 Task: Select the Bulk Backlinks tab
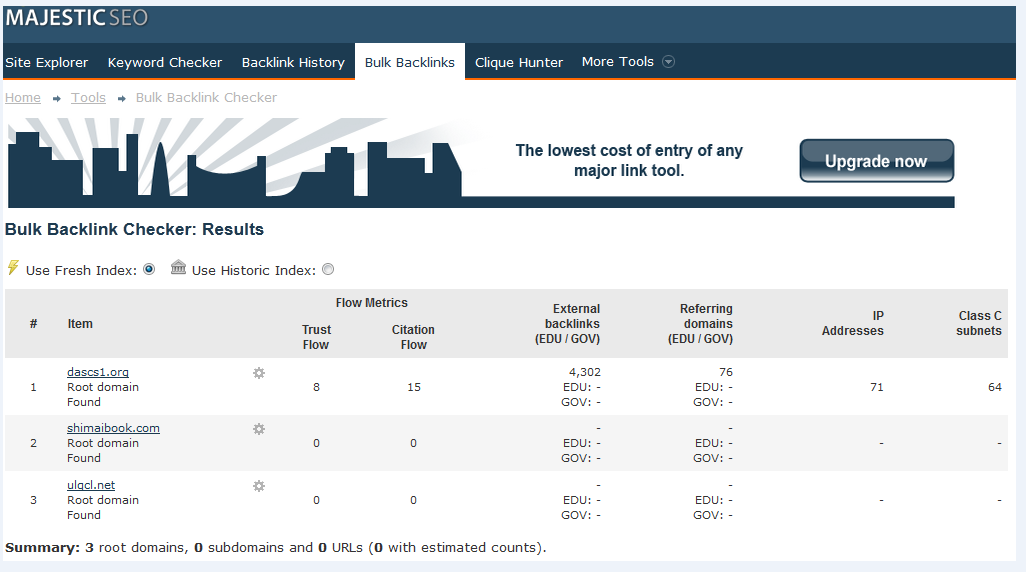click(410, 62)
